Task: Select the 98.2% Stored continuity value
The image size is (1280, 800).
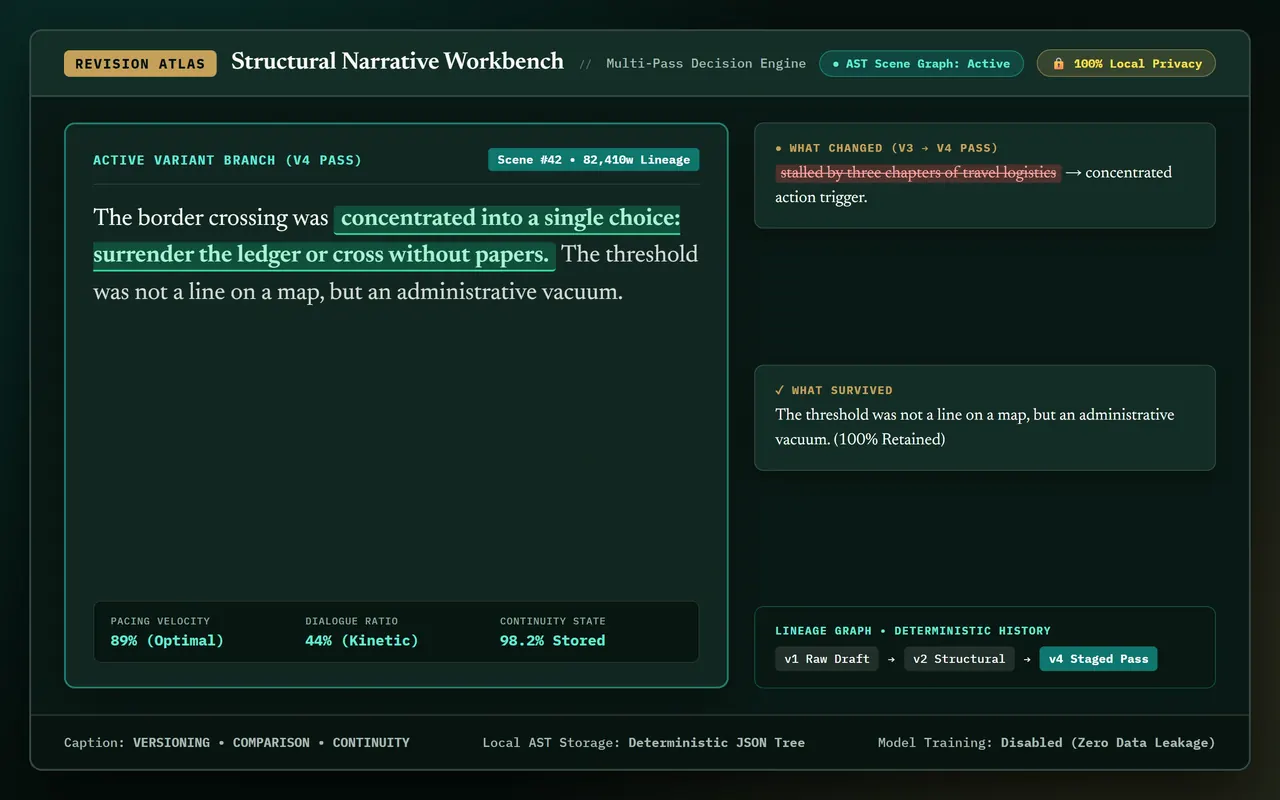Action: coord(552,640)
